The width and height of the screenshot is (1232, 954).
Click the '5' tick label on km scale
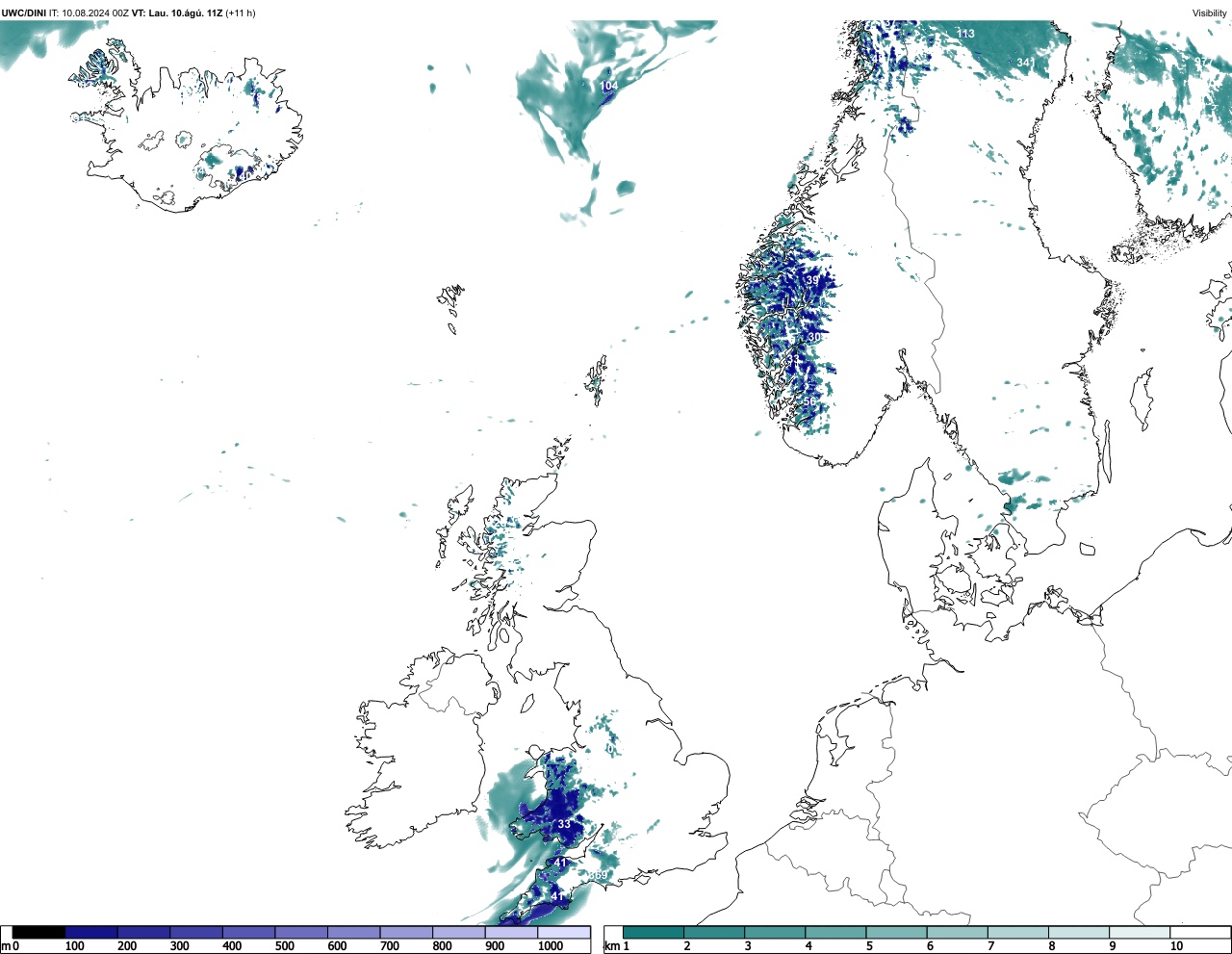click(x=869, y=946)
